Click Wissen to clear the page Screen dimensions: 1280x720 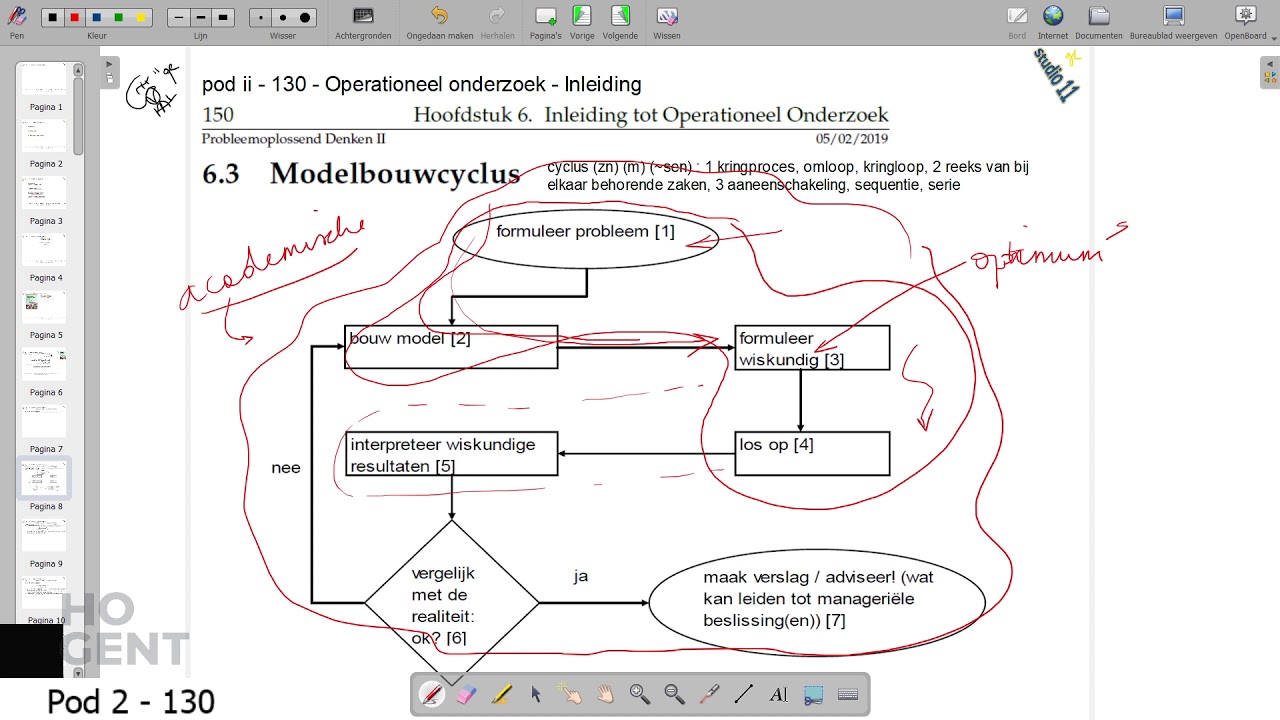point(667,22)
